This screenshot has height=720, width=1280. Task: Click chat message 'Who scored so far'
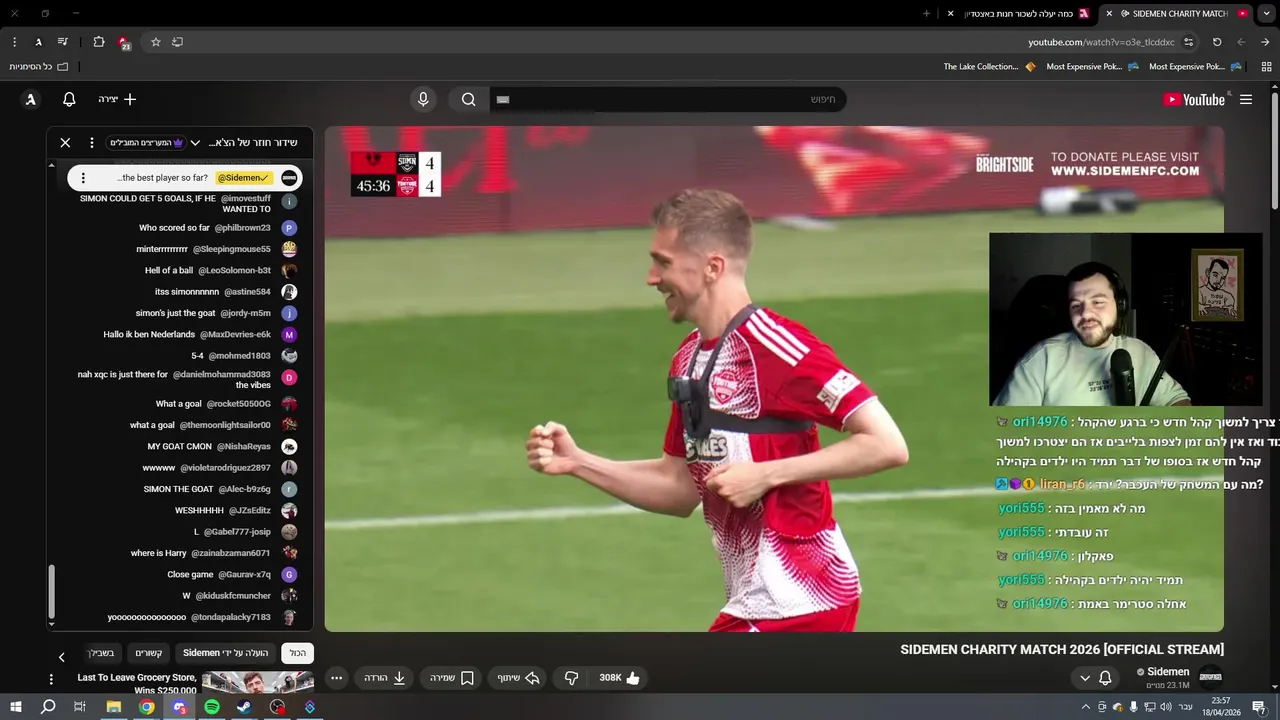(174, 228)
